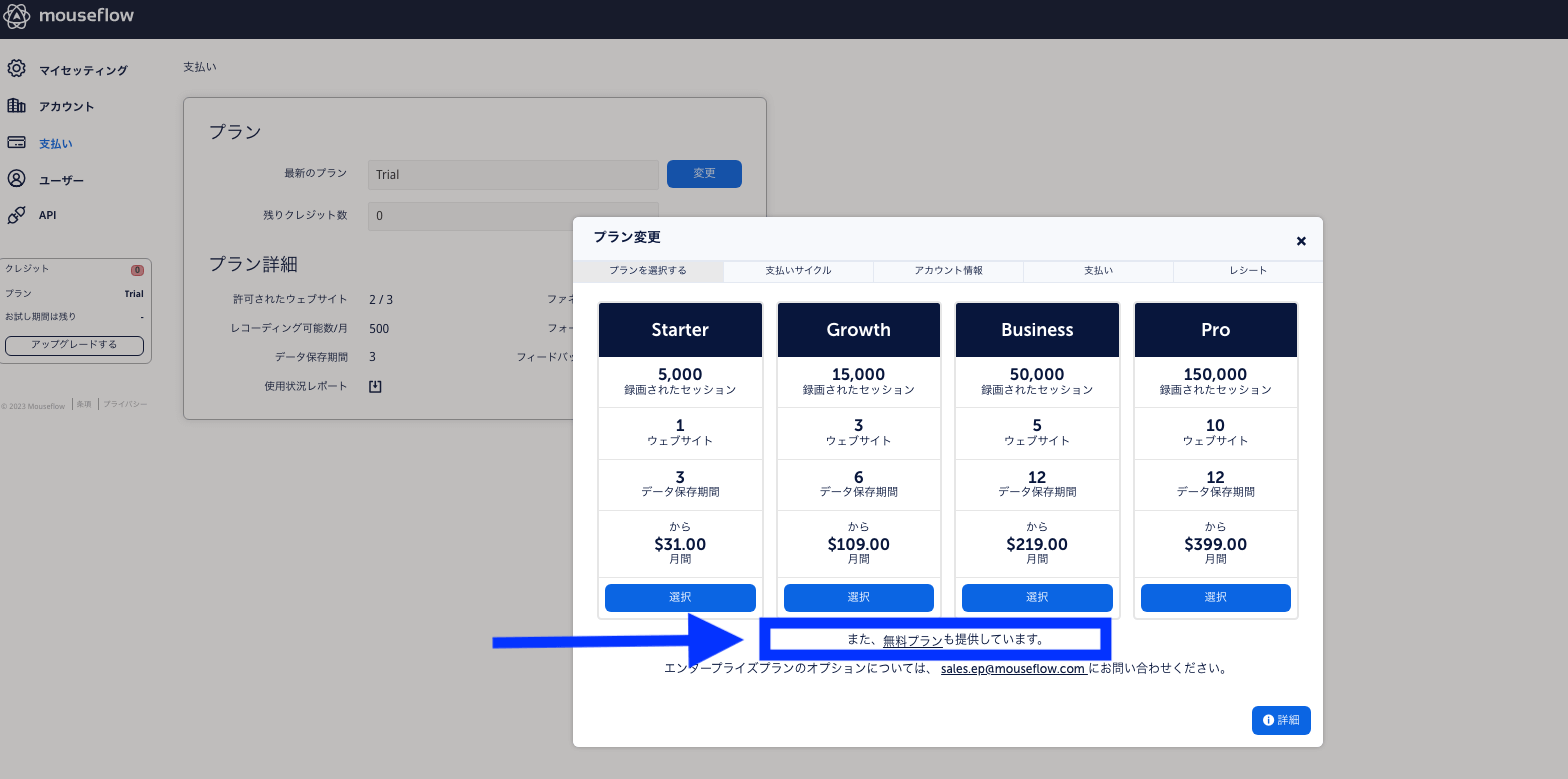Click the ユーザー person icon
The height and width of the screenshot is (779, 1568).
coord(16,179)
